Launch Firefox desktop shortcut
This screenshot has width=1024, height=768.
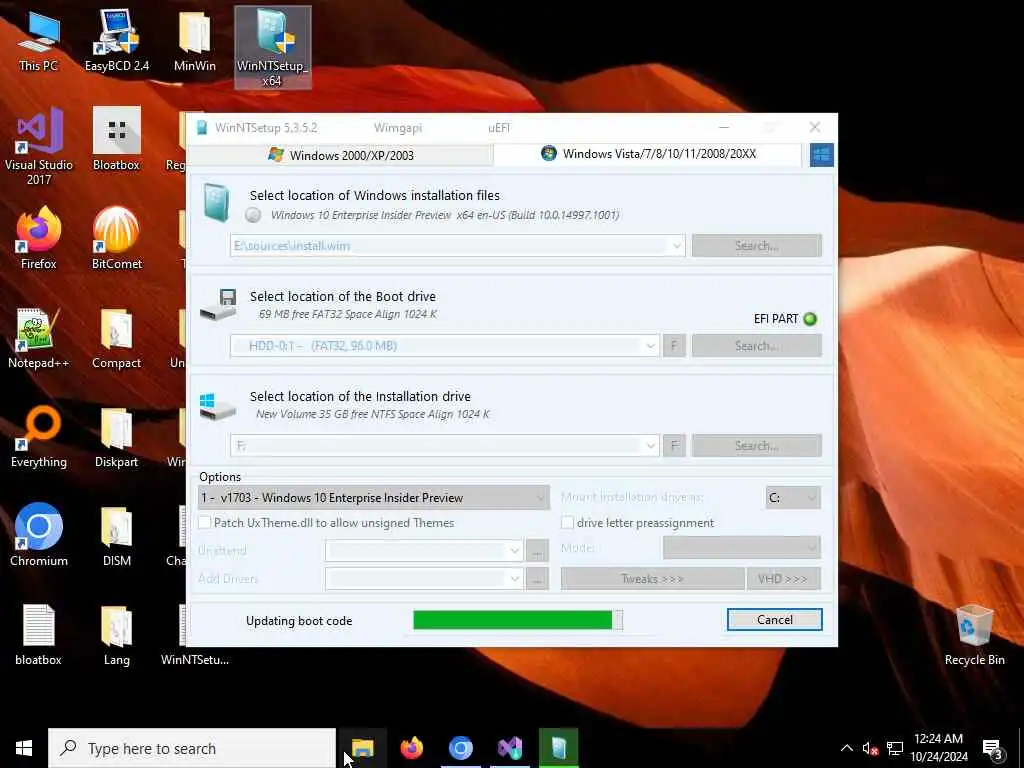point(39,238)
